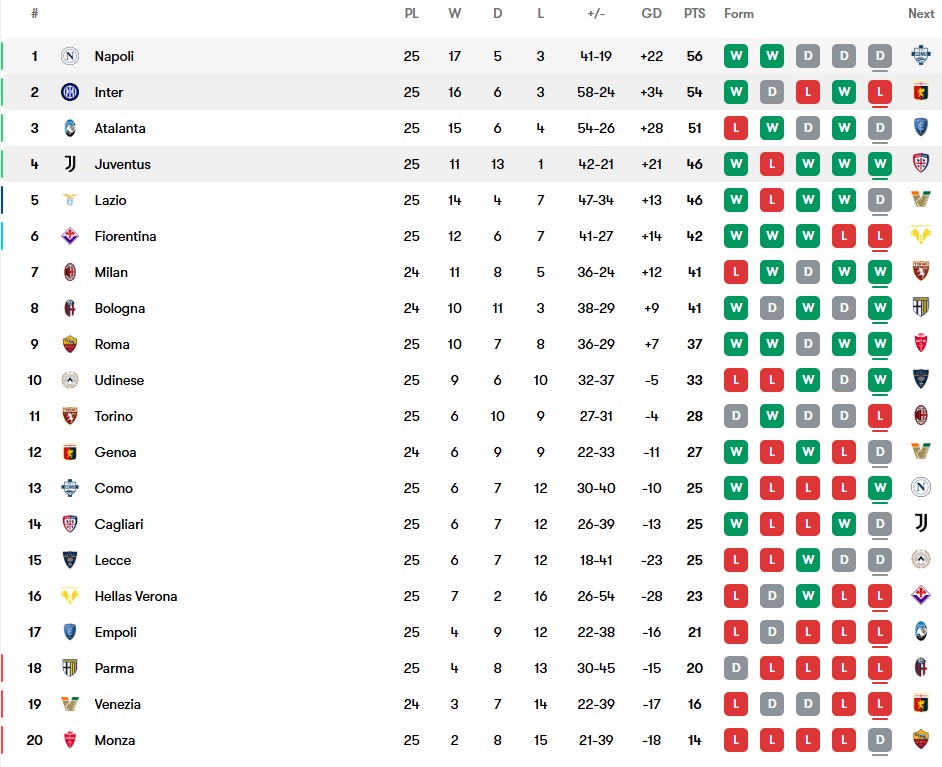Open the Bologna team name link
This screenshot has width=942, height=767.
coord(120,308)
